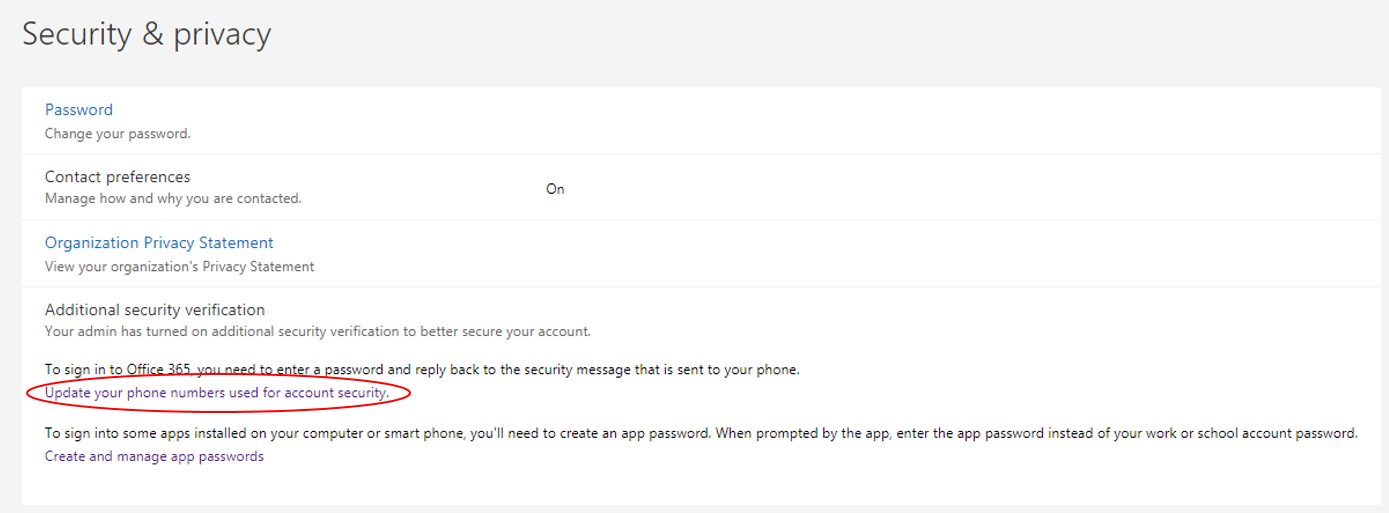Open Create and manage app passwords
This screenshot has height=513, width=1389.
(154, 456)
